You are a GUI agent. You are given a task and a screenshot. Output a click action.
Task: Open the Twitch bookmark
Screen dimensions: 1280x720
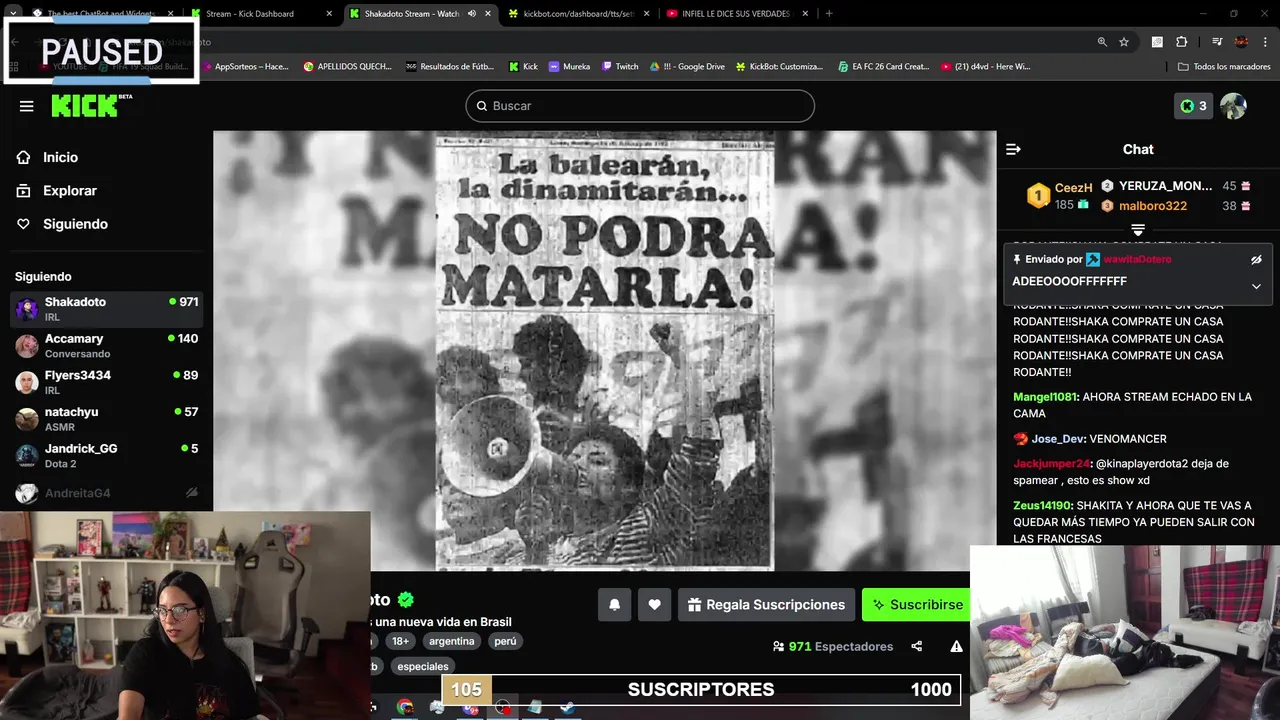620,67
